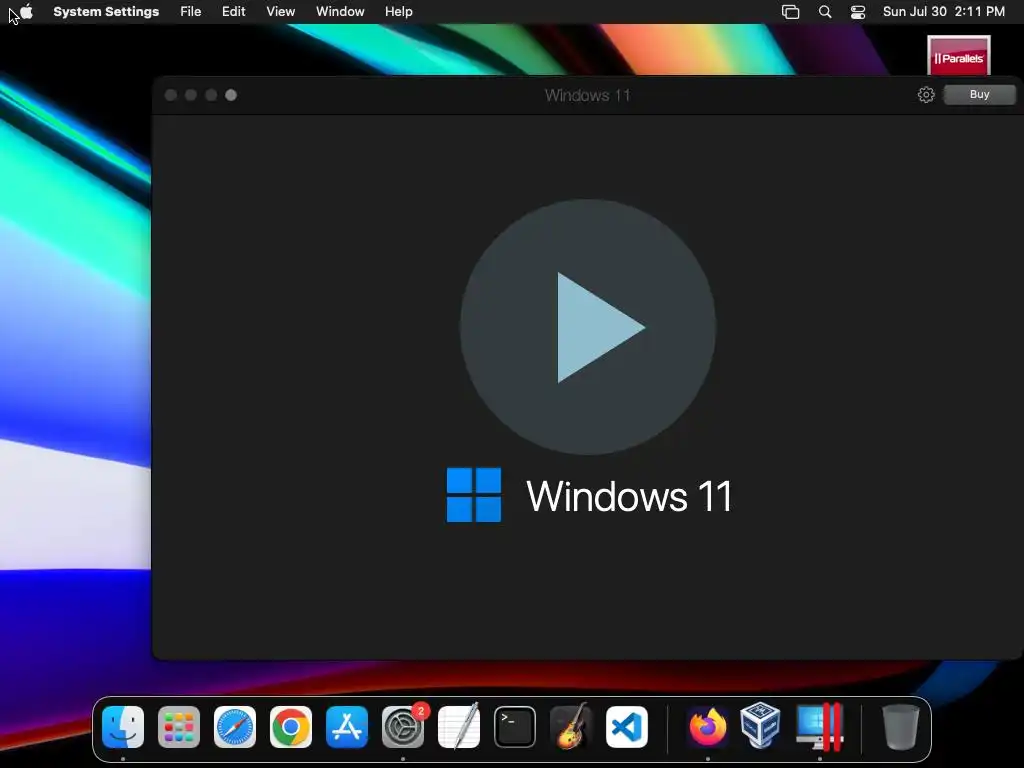
Task: Open the Window menu
Action: (340, 11)
